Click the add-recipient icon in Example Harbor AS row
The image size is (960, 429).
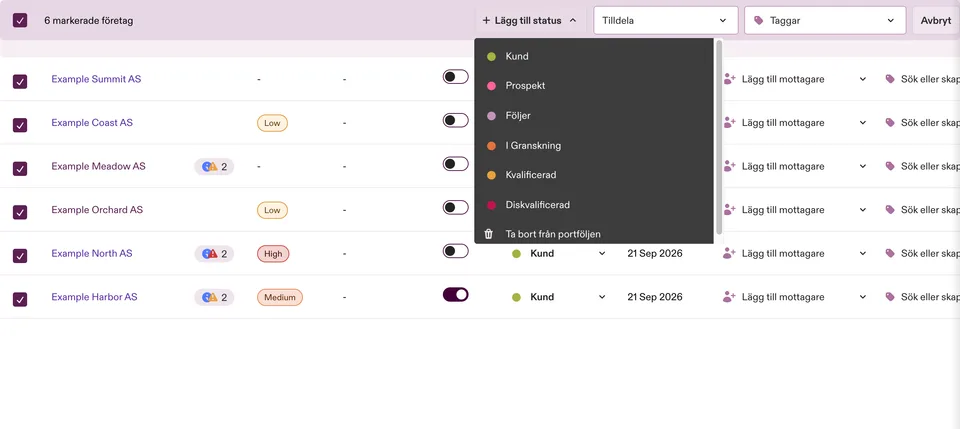click(x=729, y=297)
